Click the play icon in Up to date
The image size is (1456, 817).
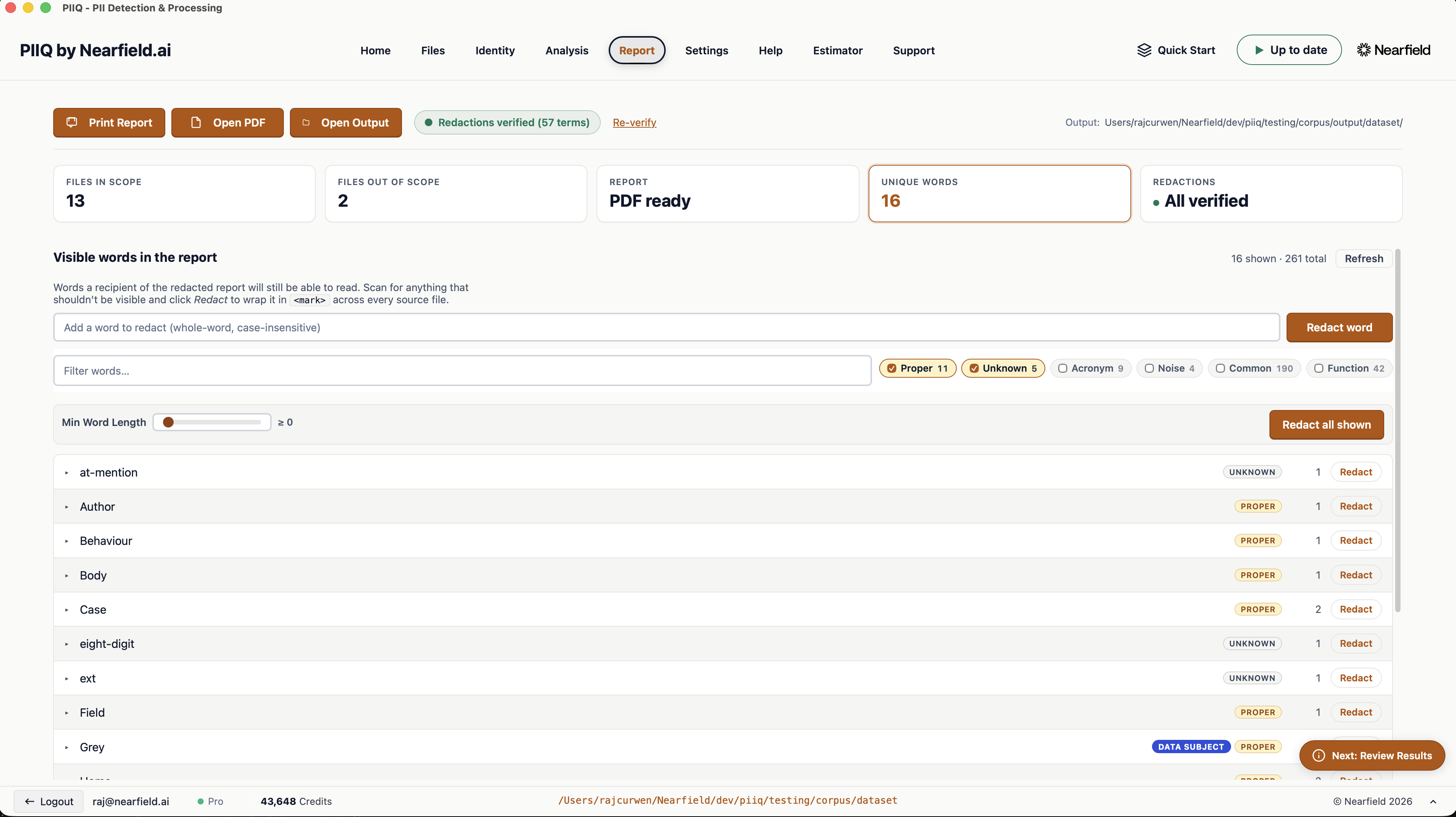coord(1259,50)
